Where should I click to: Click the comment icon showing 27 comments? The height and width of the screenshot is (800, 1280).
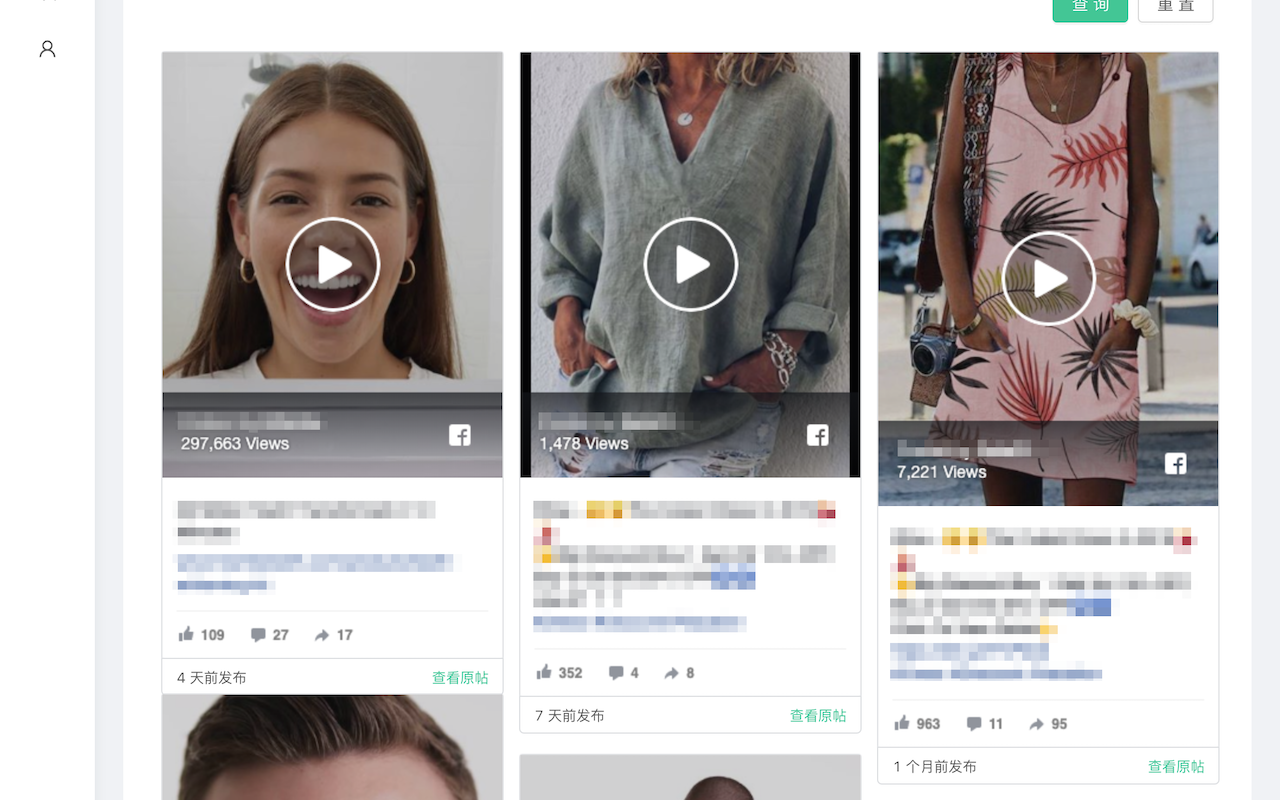click(257, 634)
